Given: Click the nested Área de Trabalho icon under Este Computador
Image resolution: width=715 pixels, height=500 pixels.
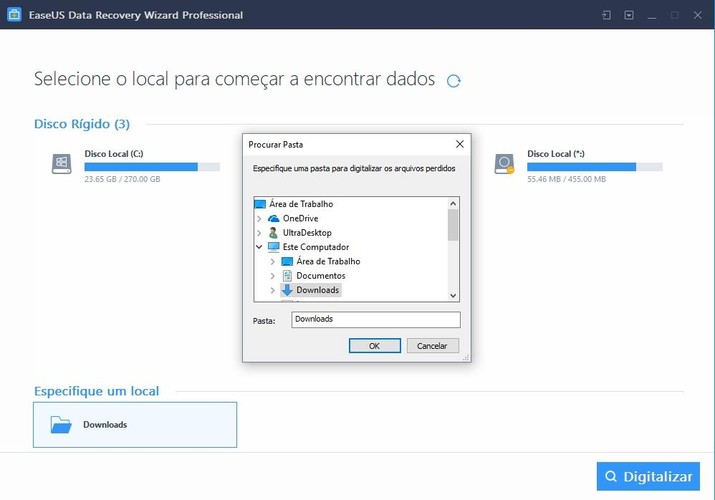Looking at the screenshot, I should 287,261.
